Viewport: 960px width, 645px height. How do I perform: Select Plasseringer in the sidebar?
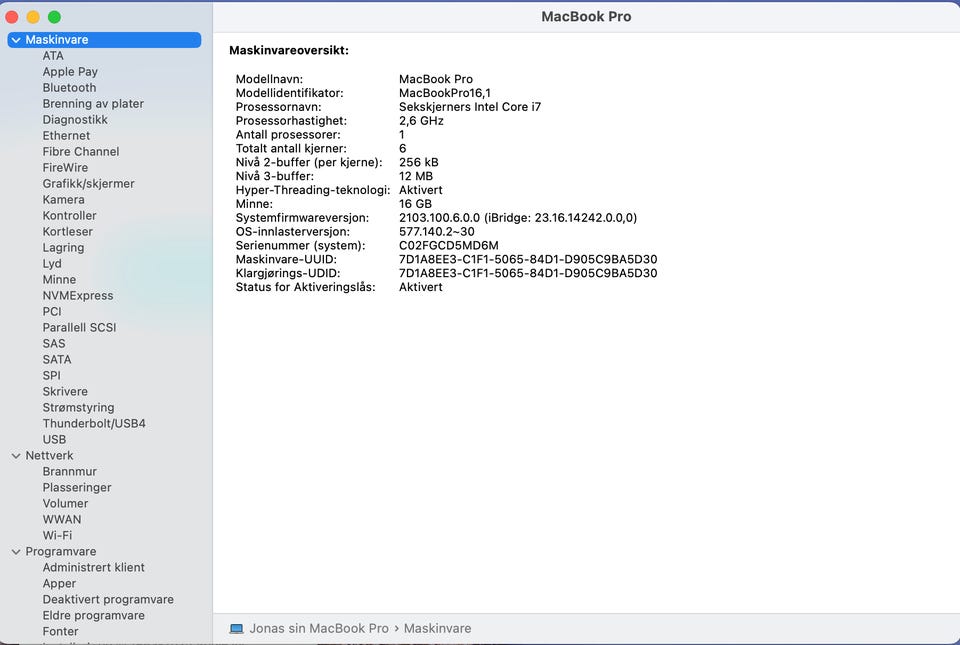pos(77,487)
